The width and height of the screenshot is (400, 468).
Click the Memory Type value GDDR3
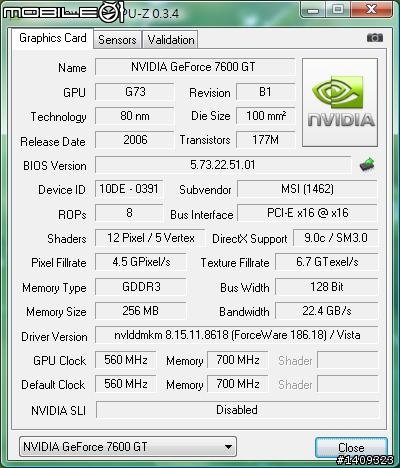pyautogui.click(x=141, y=287)
